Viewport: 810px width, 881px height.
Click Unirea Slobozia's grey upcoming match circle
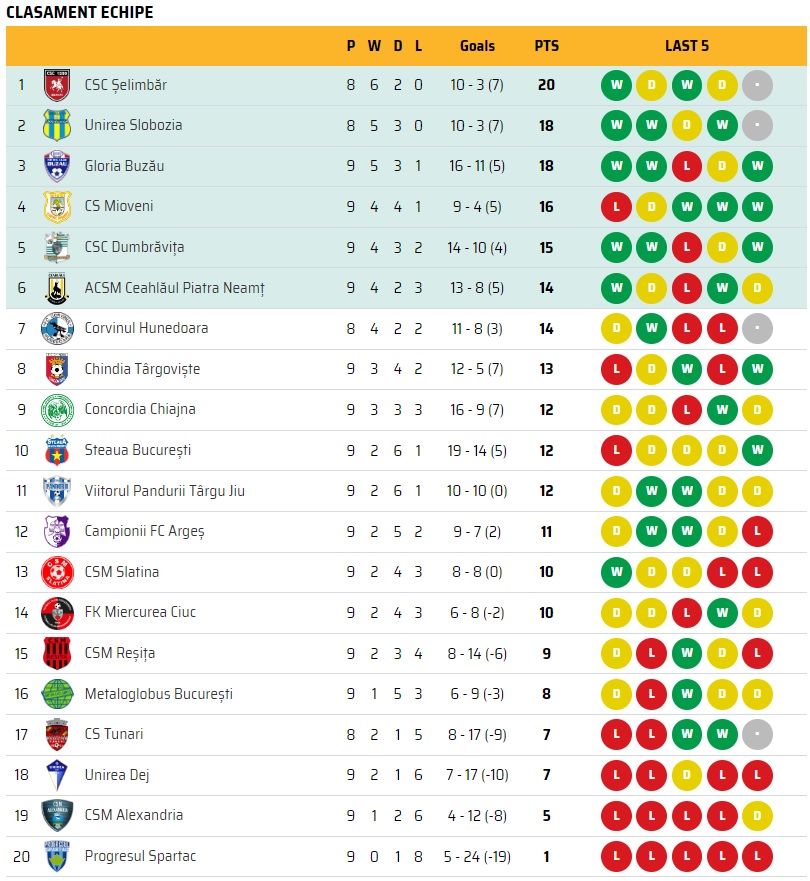coord(757,126)
